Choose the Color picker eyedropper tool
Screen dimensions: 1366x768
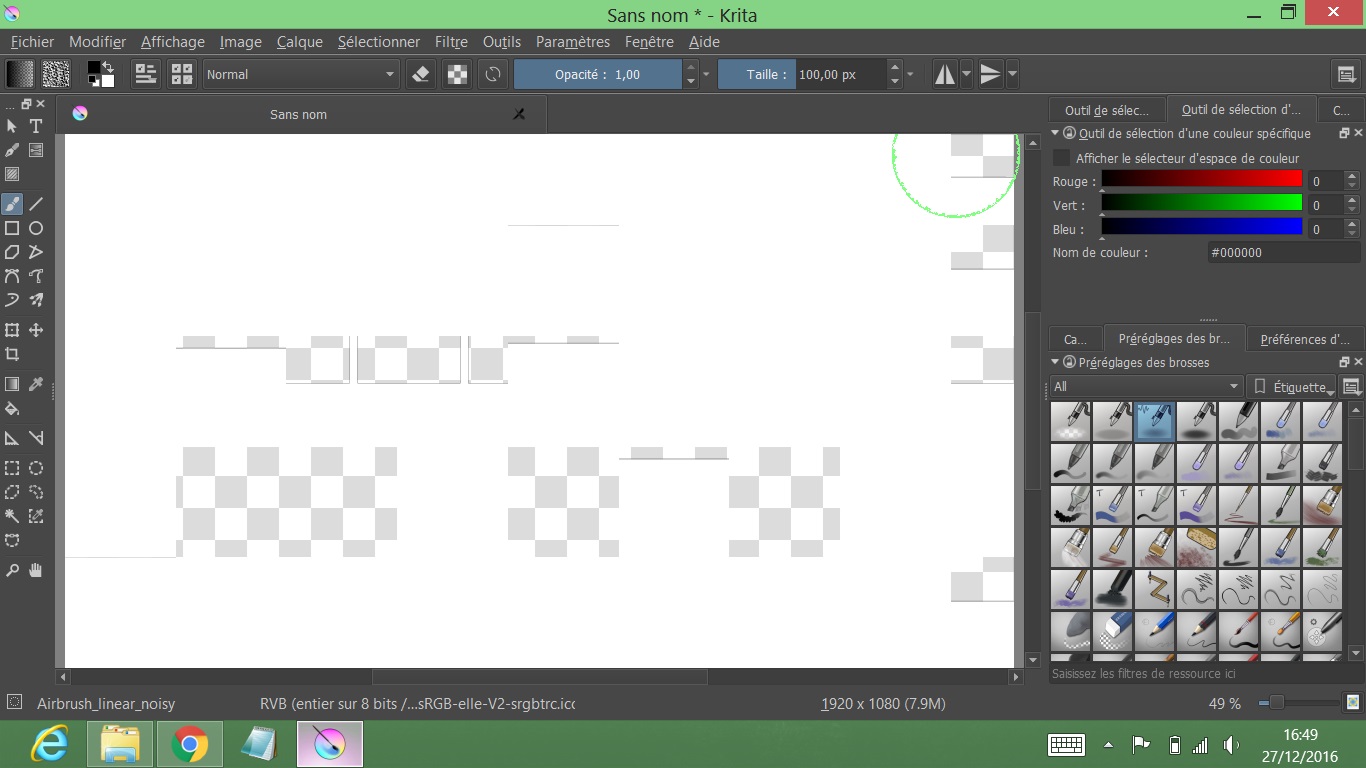tap(36, 384)
